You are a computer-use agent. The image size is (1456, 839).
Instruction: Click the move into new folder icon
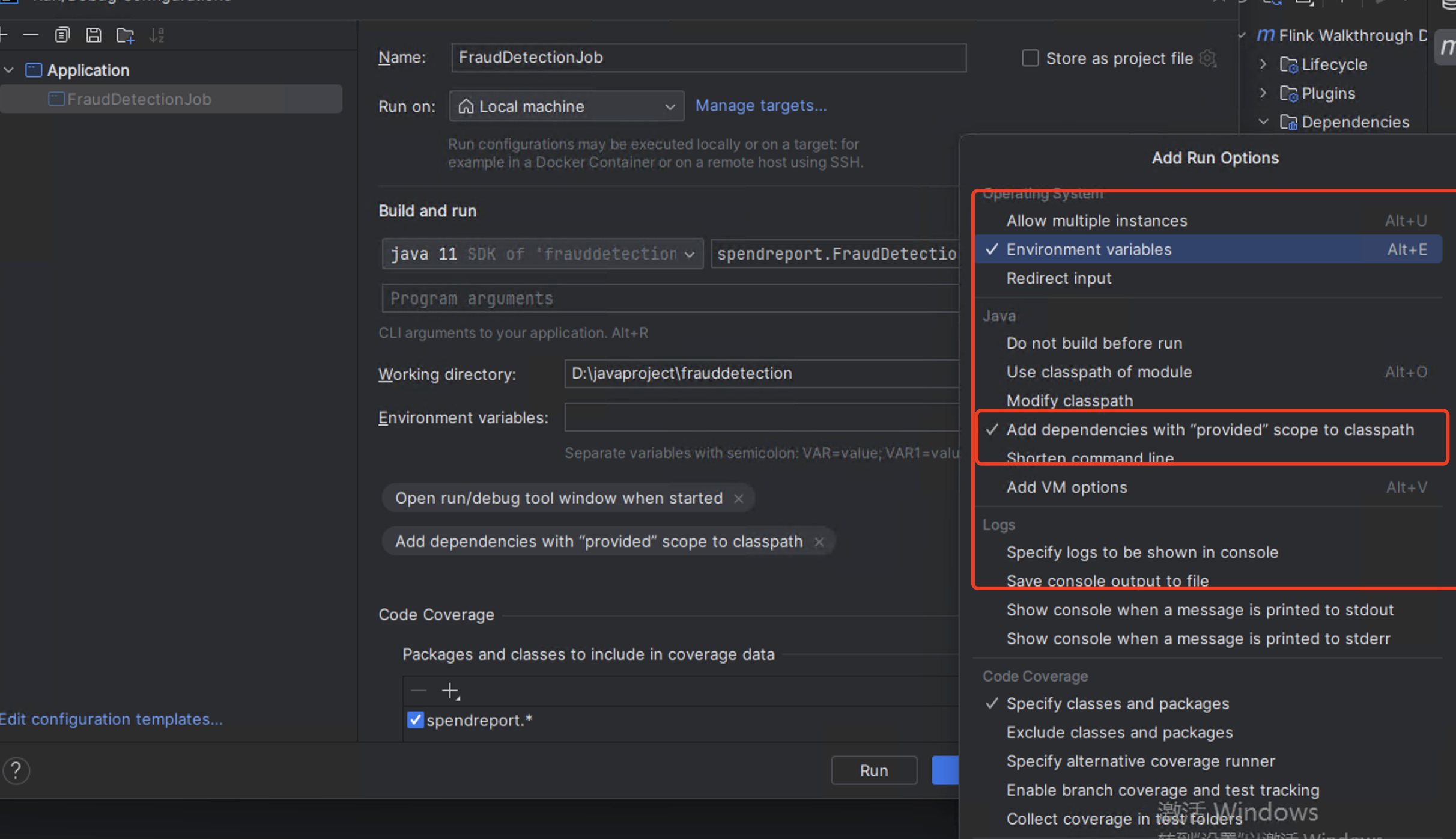click(125, 35)
